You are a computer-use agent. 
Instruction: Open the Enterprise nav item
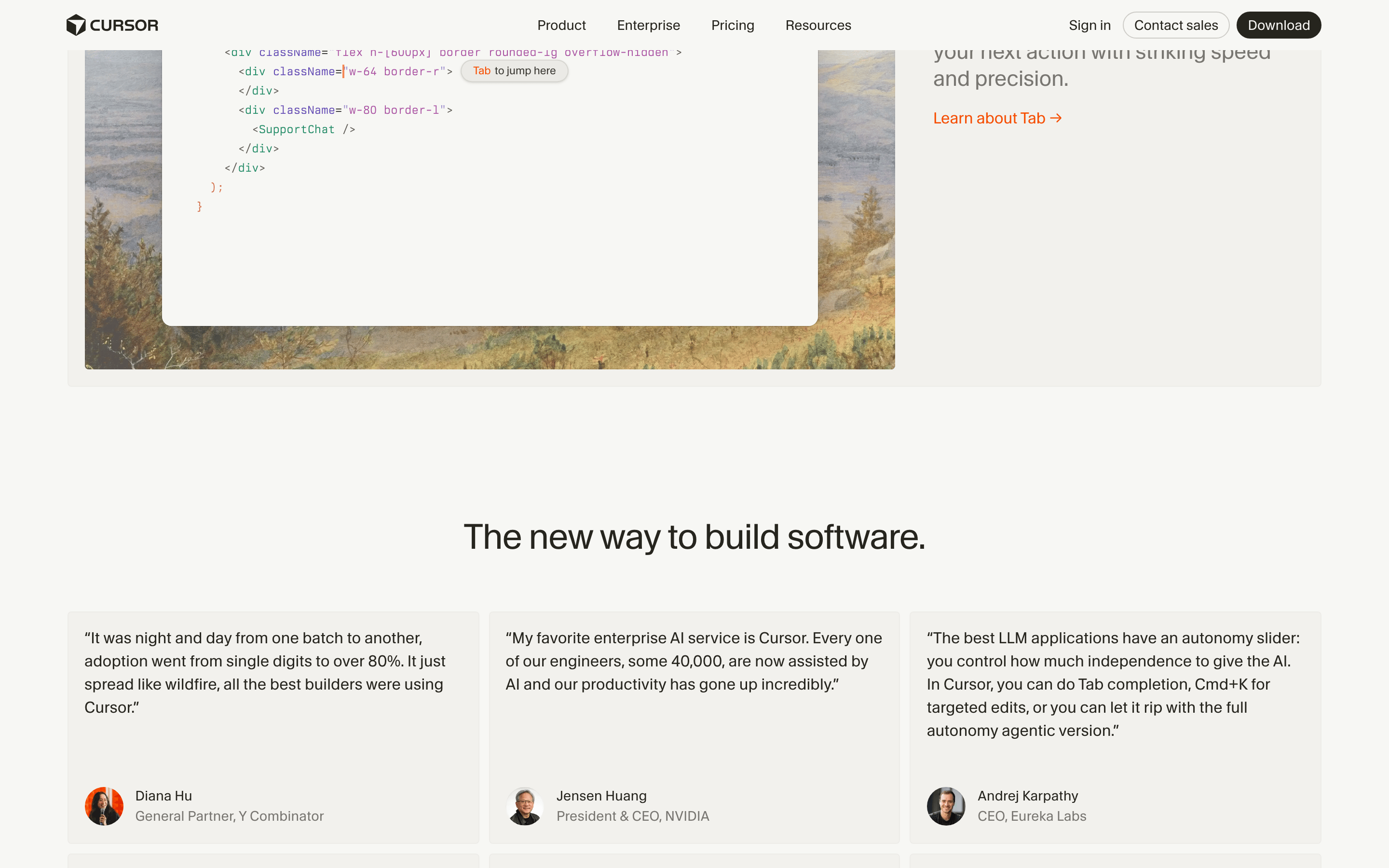(x=648, y=25)
